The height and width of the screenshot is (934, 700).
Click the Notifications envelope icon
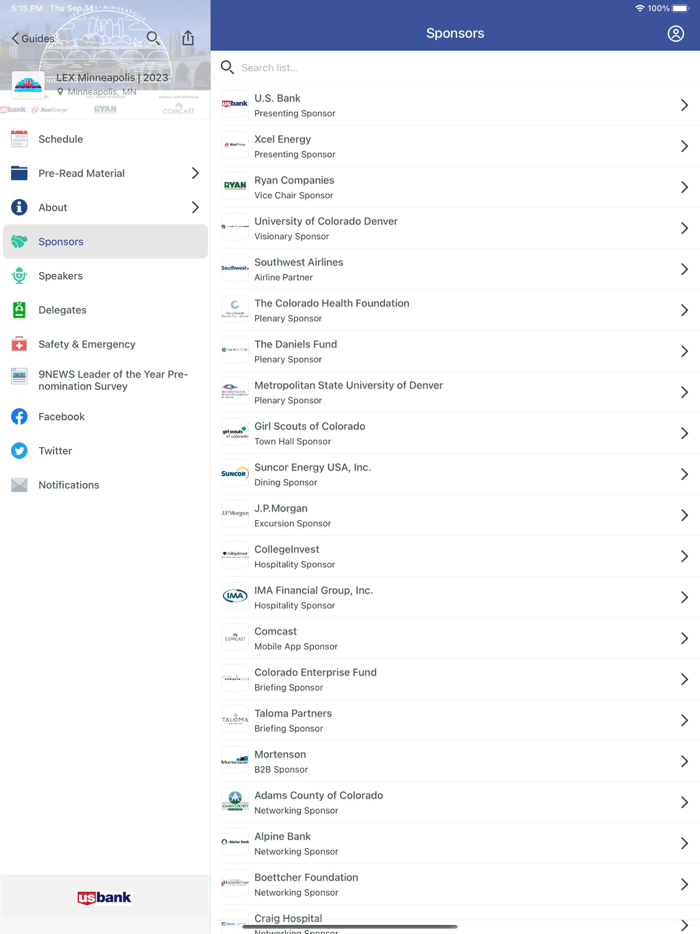[x=19, y=485]
